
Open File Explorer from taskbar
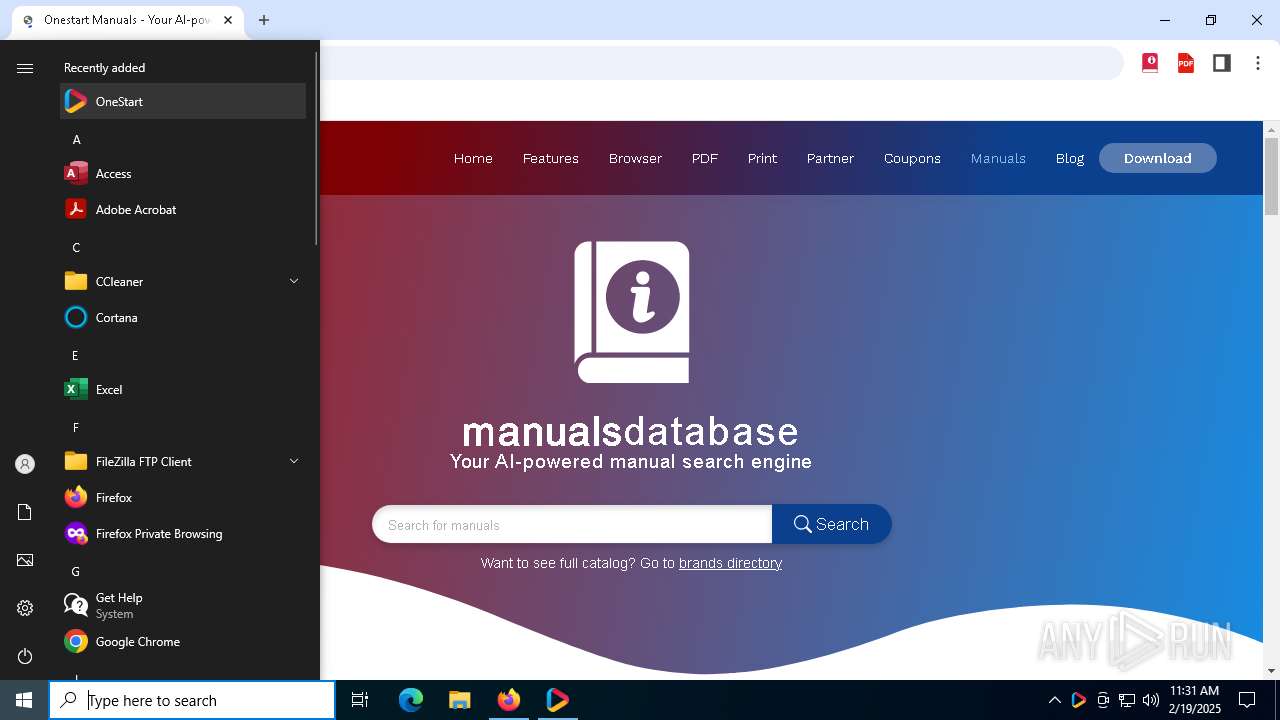pos(459,700)
